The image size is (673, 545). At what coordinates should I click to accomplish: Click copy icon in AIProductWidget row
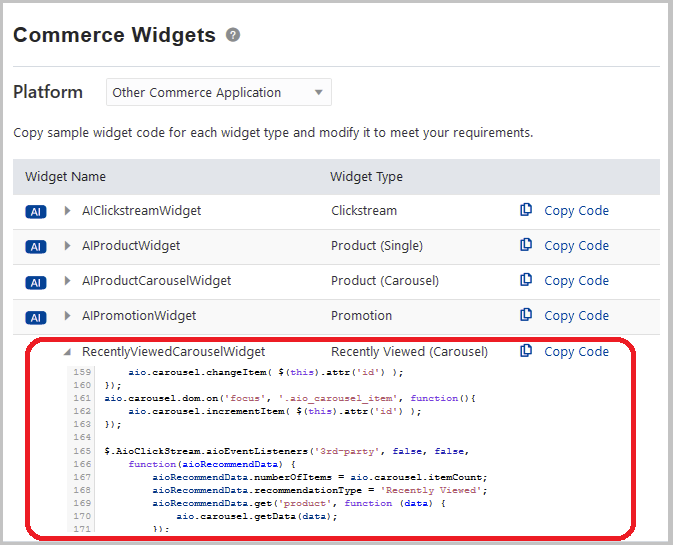click(526, 245)
